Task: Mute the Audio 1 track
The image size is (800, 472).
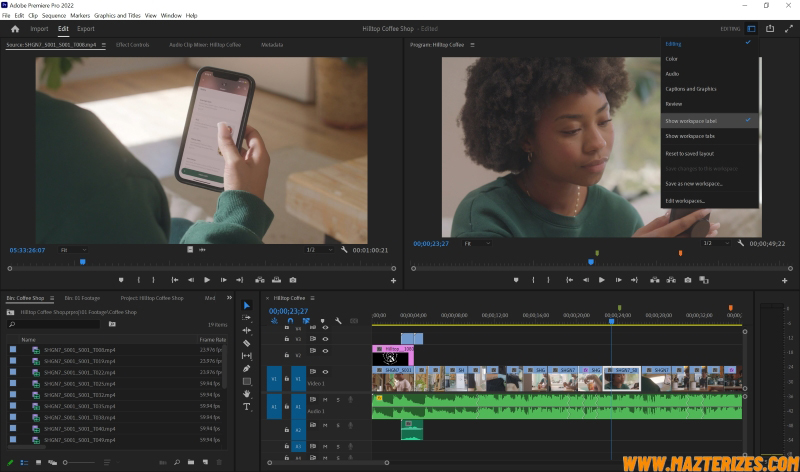Action: click(x=325, y=400)
